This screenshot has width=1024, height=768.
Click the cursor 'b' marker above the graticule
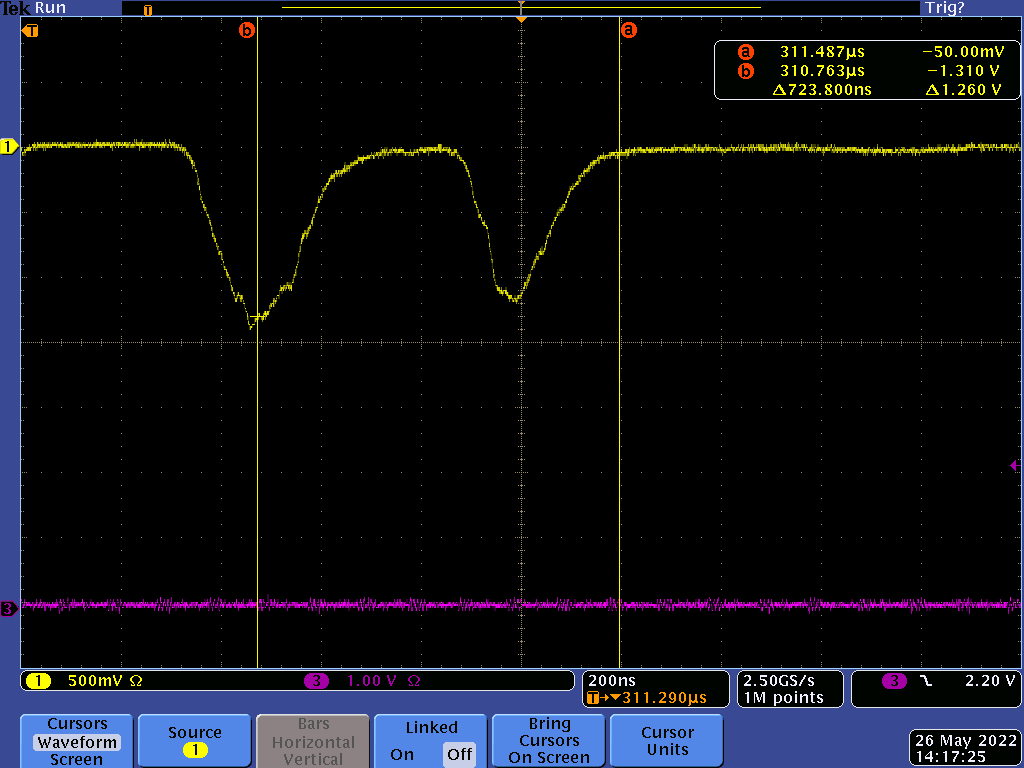246,30
